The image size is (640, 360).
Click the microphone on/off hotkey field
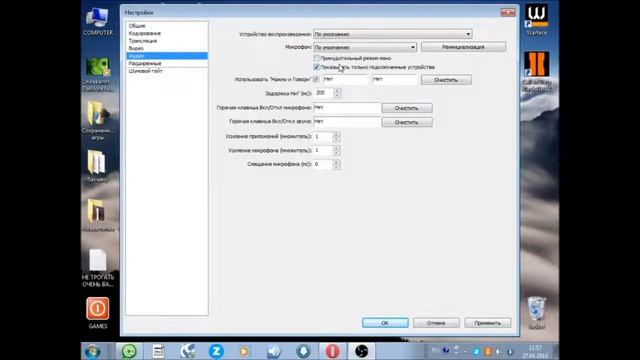tap(347, 108)
